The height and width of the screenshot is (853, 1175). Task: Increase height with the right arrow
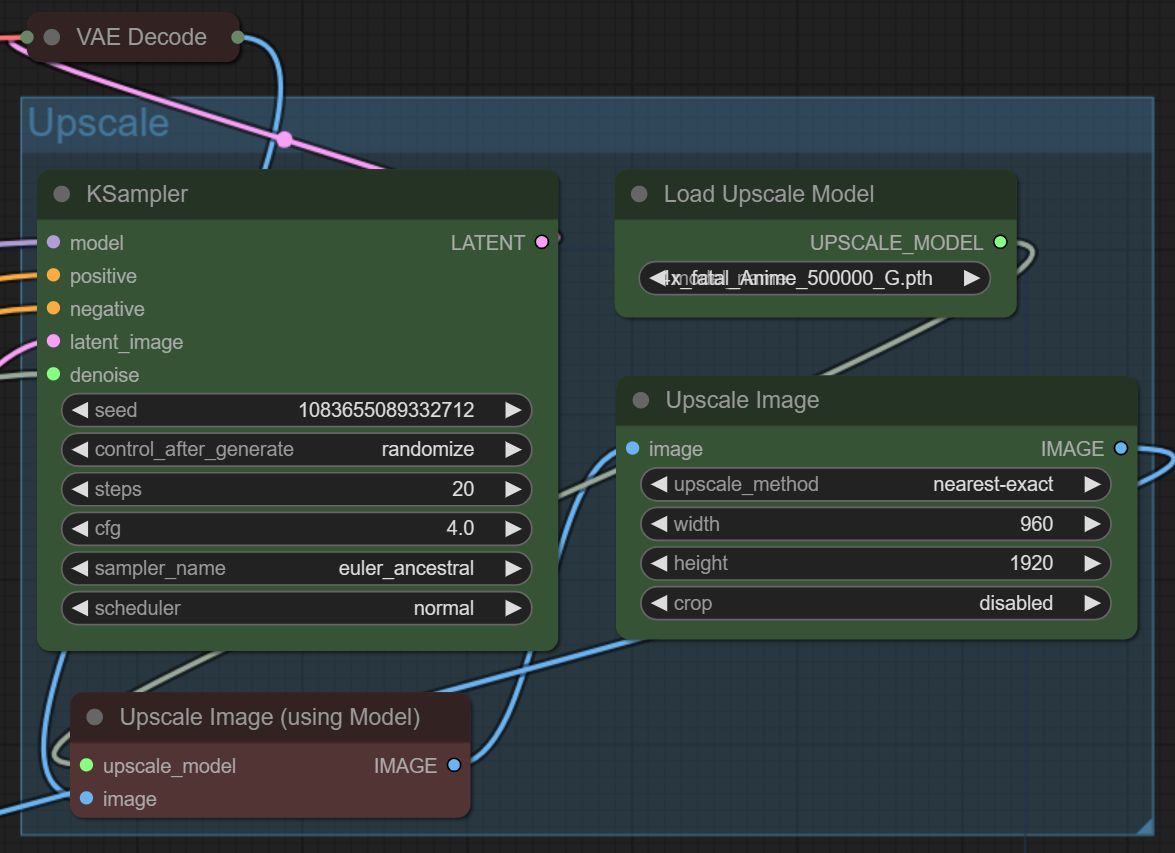[1093, 563]
